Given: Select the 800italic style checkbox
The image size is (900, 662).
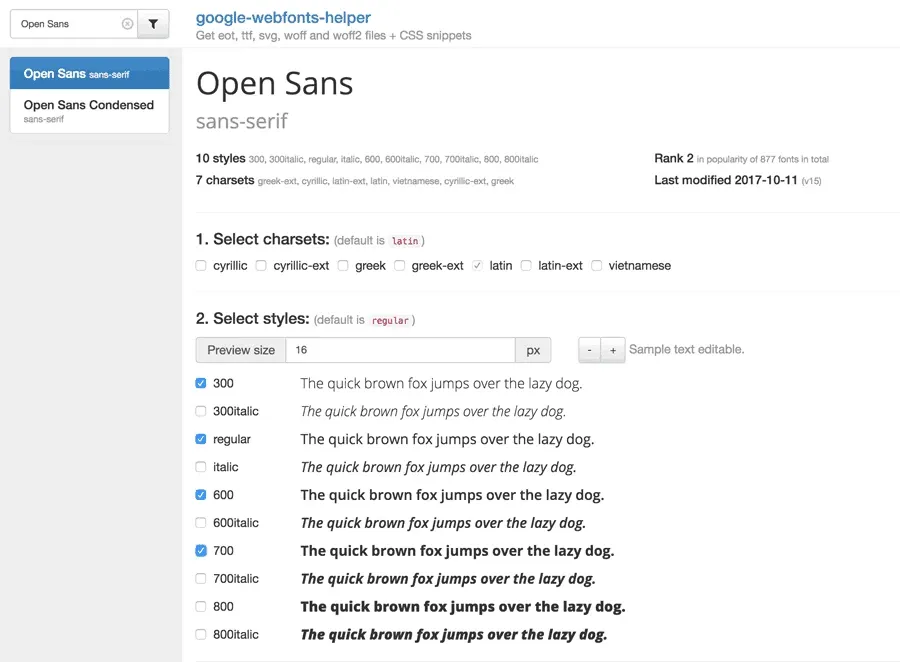Looking at the screenshot, I should click(201, 634).
